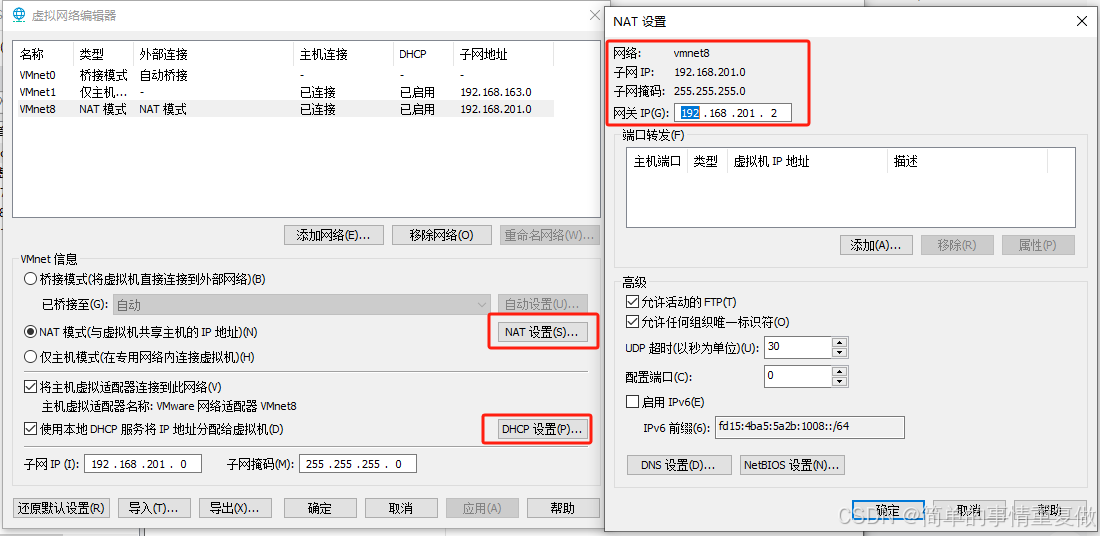Click the 名称 column header
Screen dimensions: 1100x536
tap(43, 54)
